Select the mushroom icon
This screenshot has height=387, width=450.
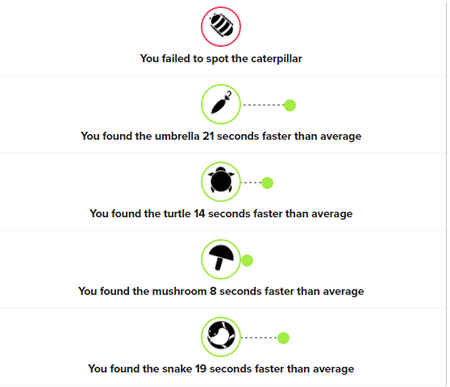click(221, 259)
